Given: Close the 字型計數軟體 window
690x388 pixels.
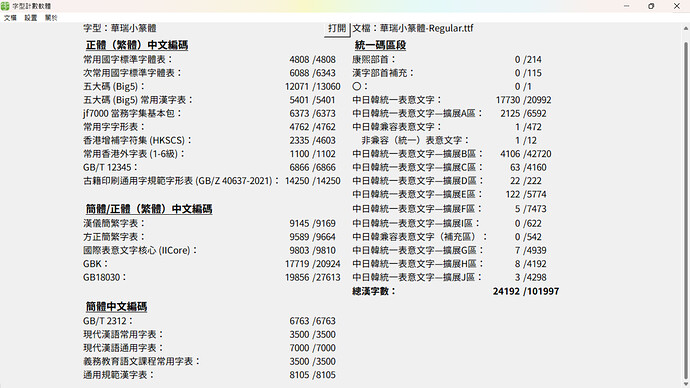Looking at the screenshot, I should click(677, 6).
